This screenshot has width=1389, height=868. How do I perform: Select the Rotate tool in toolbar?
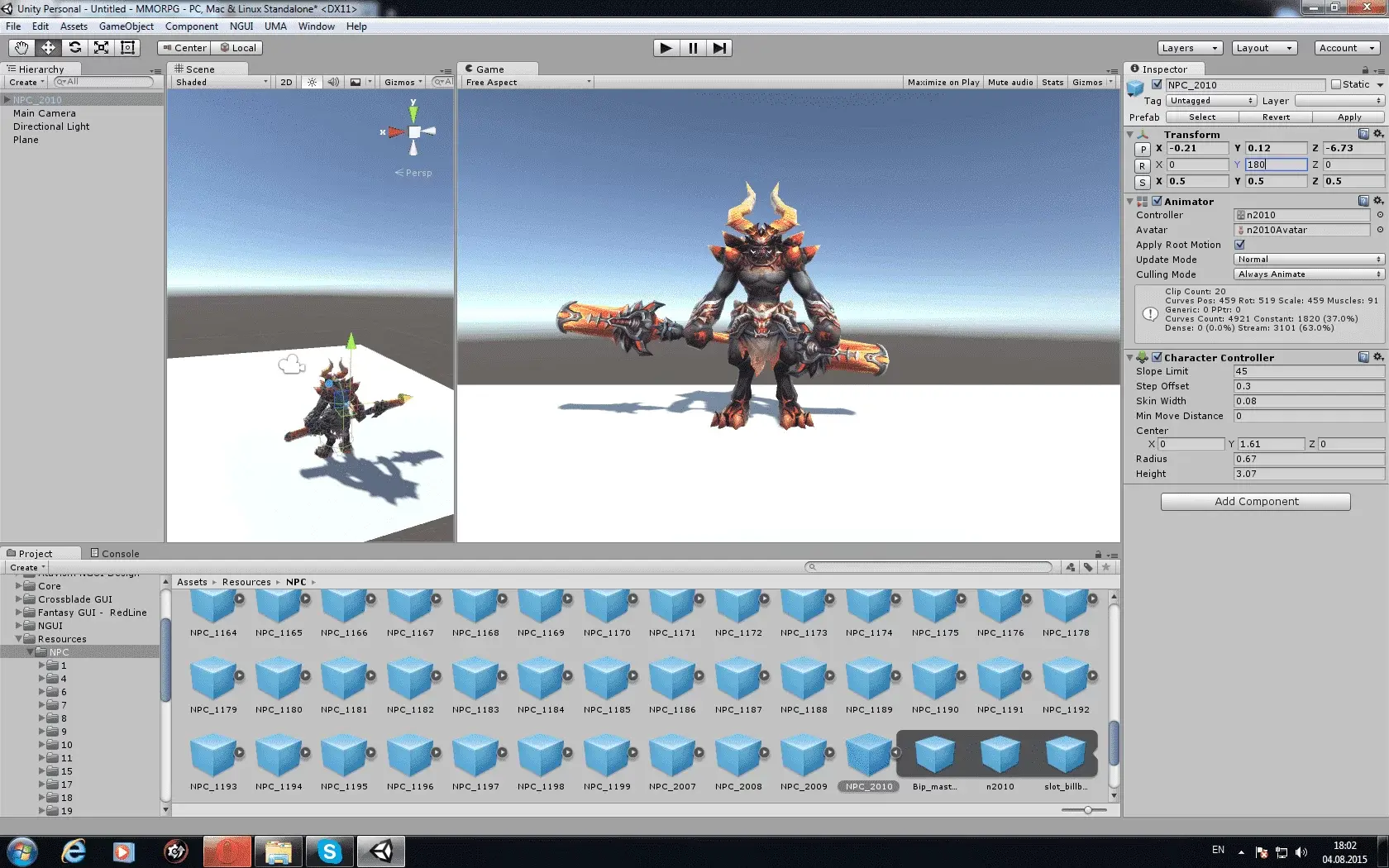tap(74, 48)
